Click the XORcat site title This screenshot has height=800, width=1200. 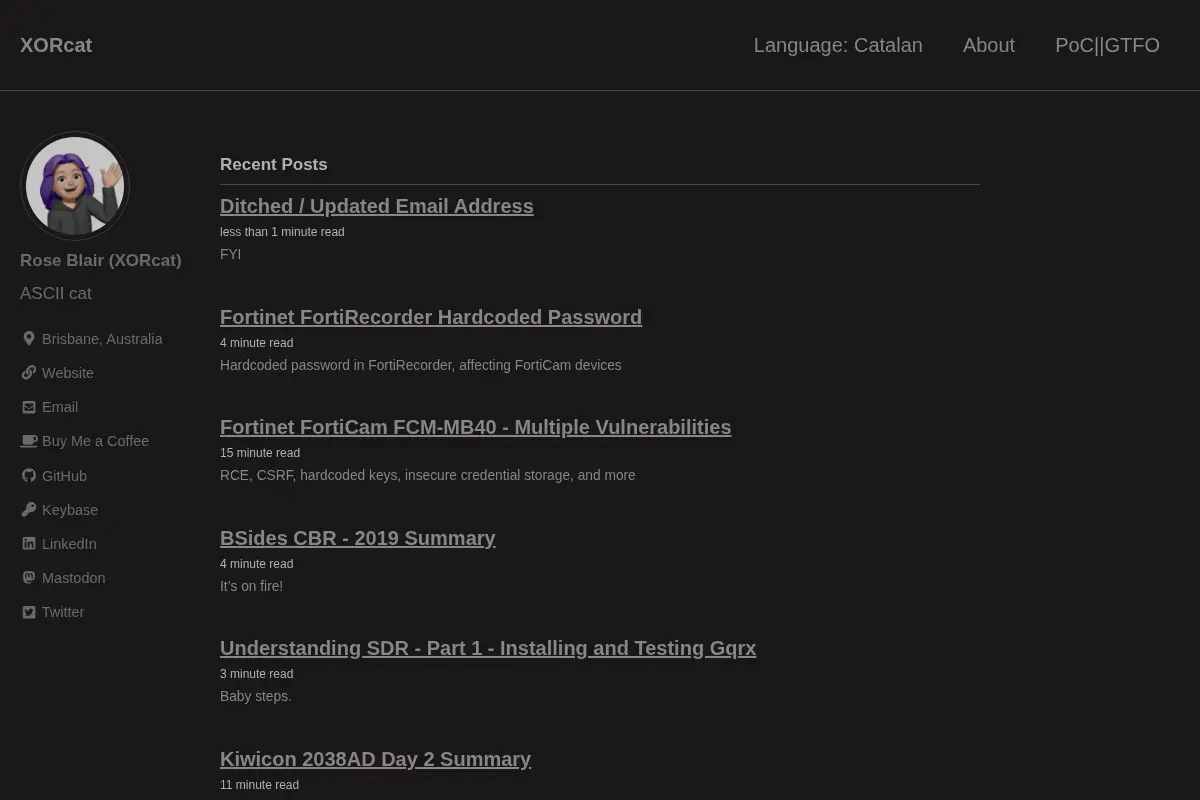point(56,45)
